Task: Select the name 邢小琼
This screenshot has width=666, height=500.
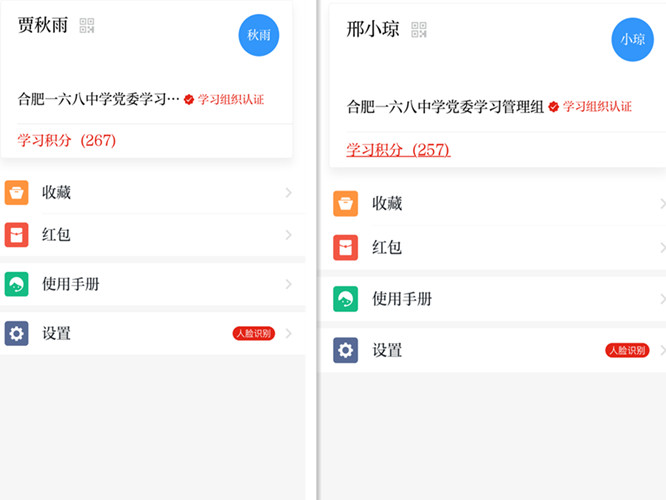Action: pyautogui.click(x=373, y=29)
